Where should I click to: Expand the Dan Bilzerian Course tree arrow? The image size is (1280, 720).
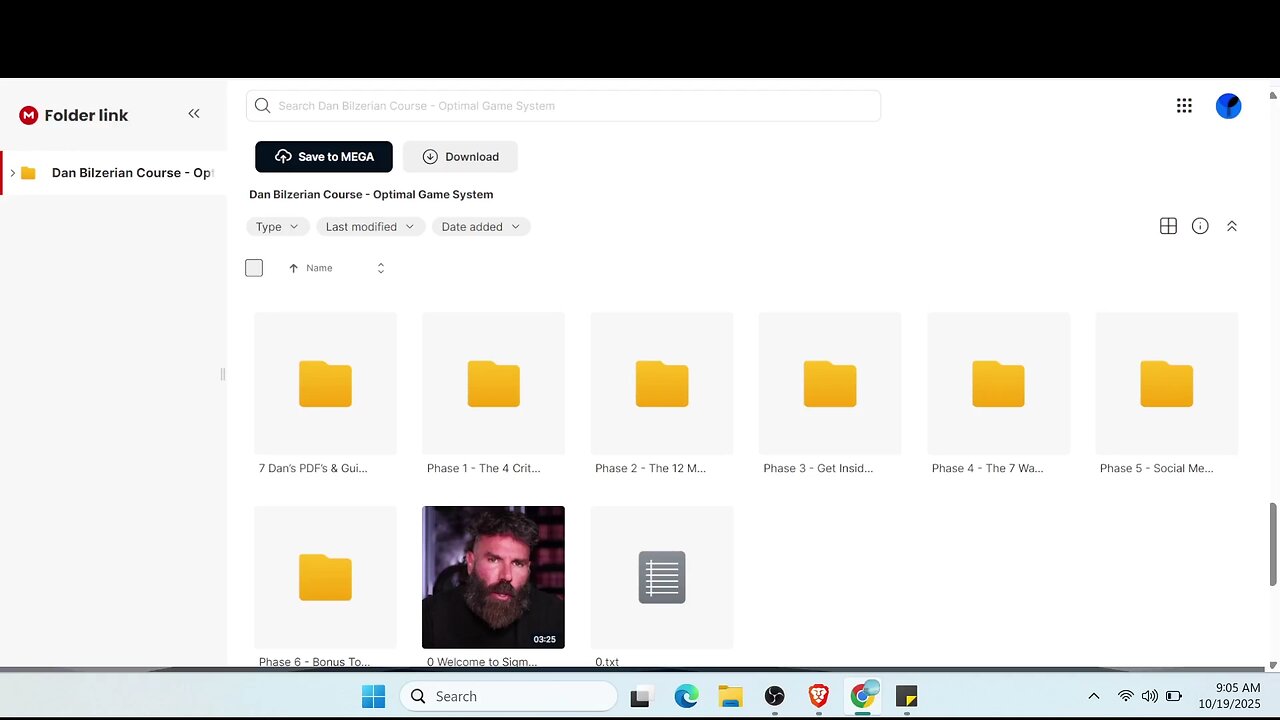12,173
